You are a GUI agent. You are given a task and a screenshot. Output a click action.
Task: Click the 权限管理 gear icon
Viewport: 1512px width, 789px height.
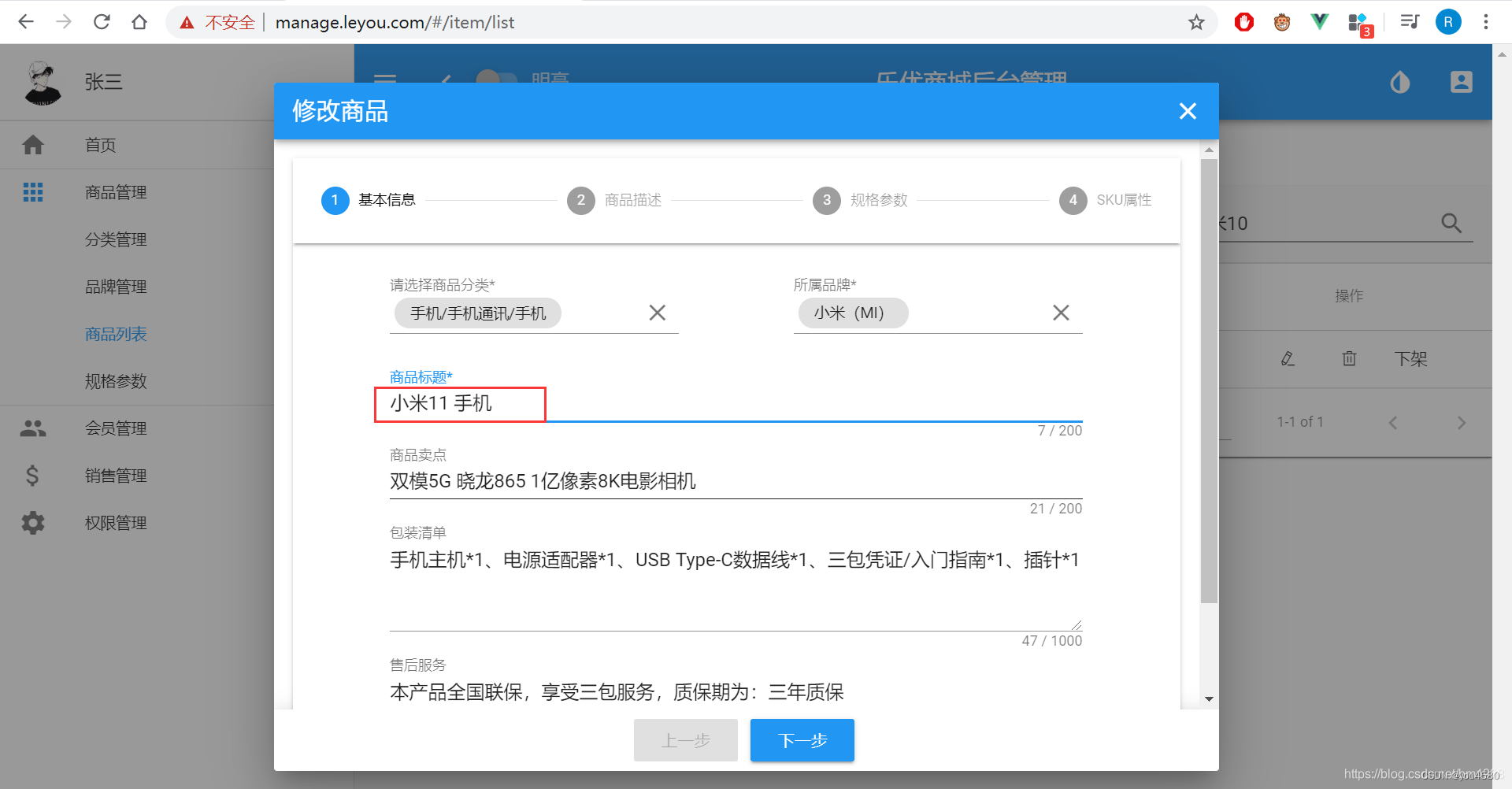[x=33, y=523]
